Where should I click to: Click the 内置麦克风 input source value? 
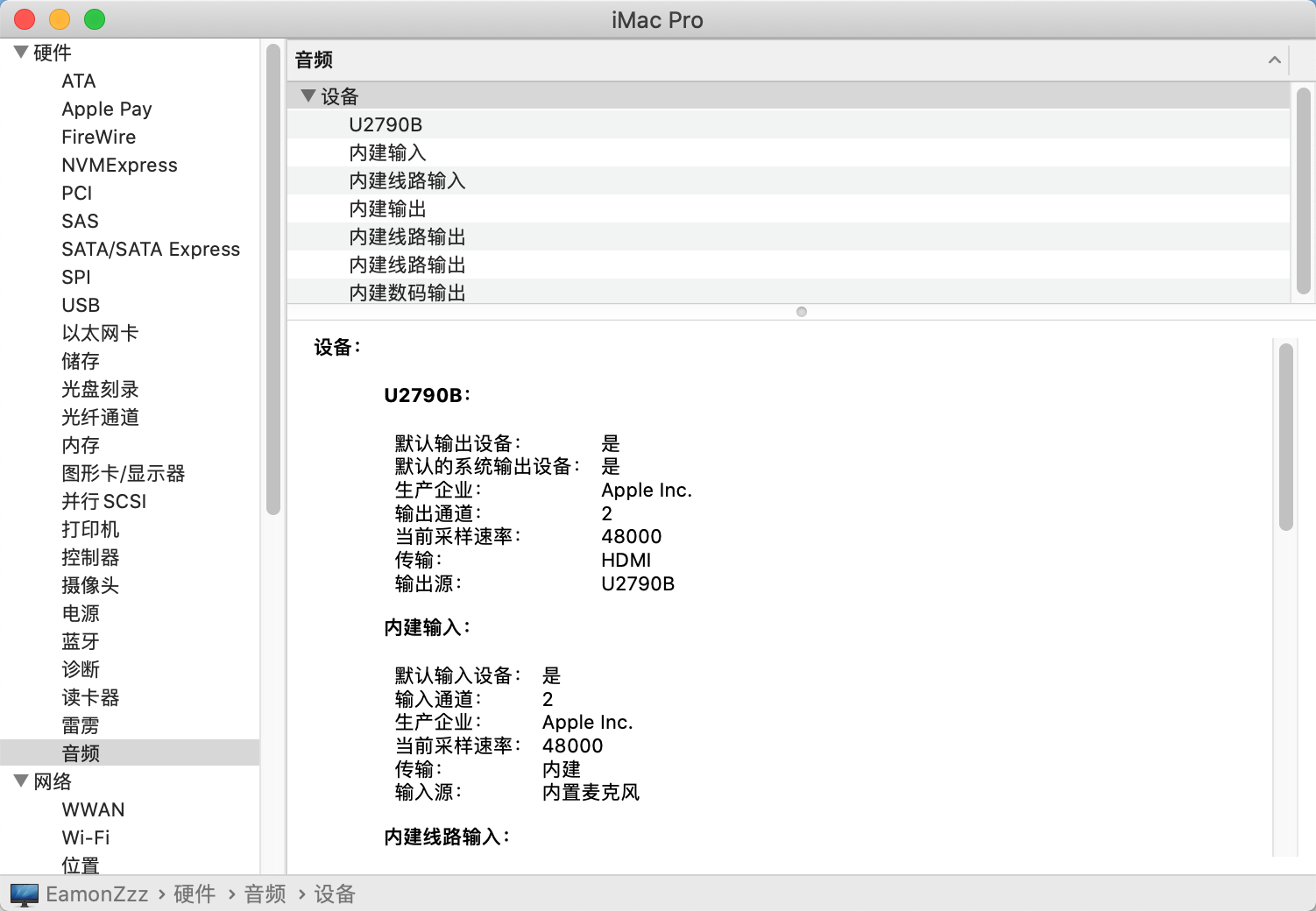click(591, 793)
